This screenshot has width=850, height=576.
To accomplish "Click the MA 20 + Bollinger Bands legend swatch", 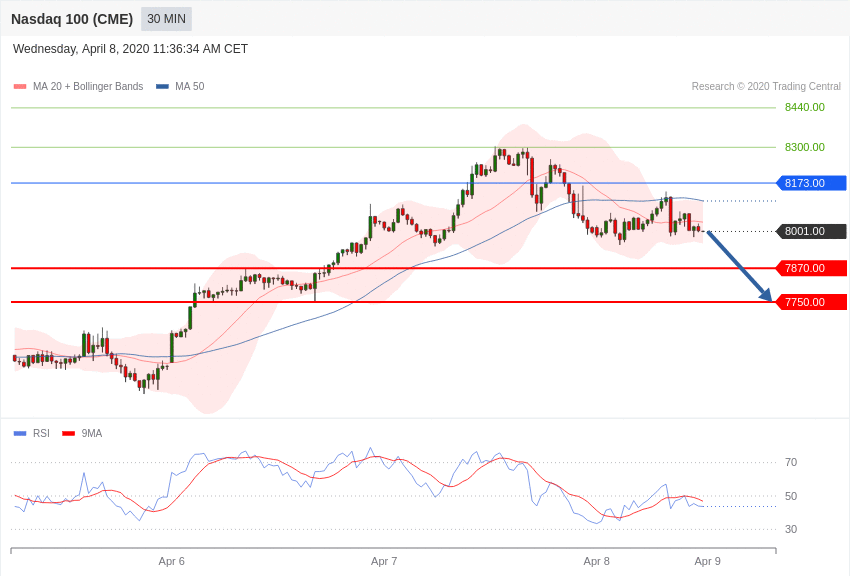I will (20, 86).
